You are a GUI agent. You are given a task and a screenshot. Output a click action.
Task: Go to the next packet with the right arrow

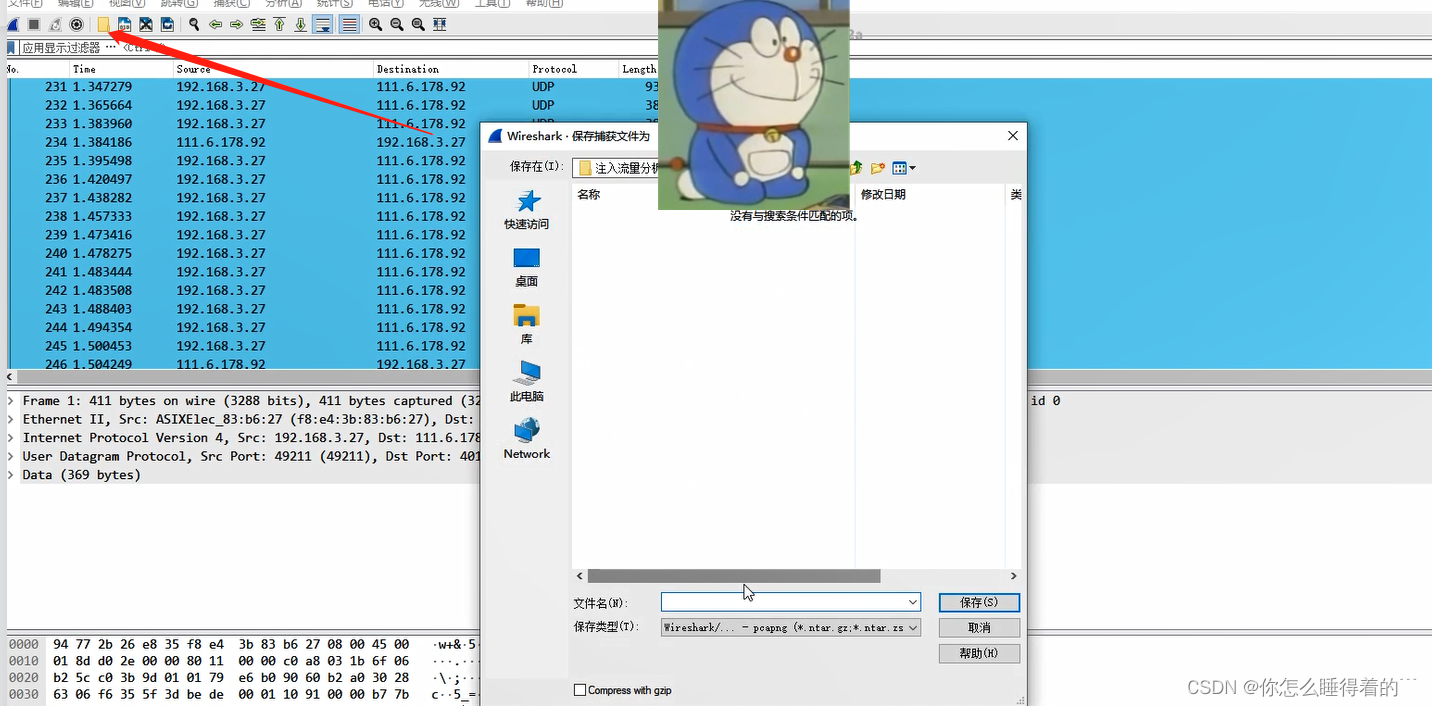coord(236,24)
